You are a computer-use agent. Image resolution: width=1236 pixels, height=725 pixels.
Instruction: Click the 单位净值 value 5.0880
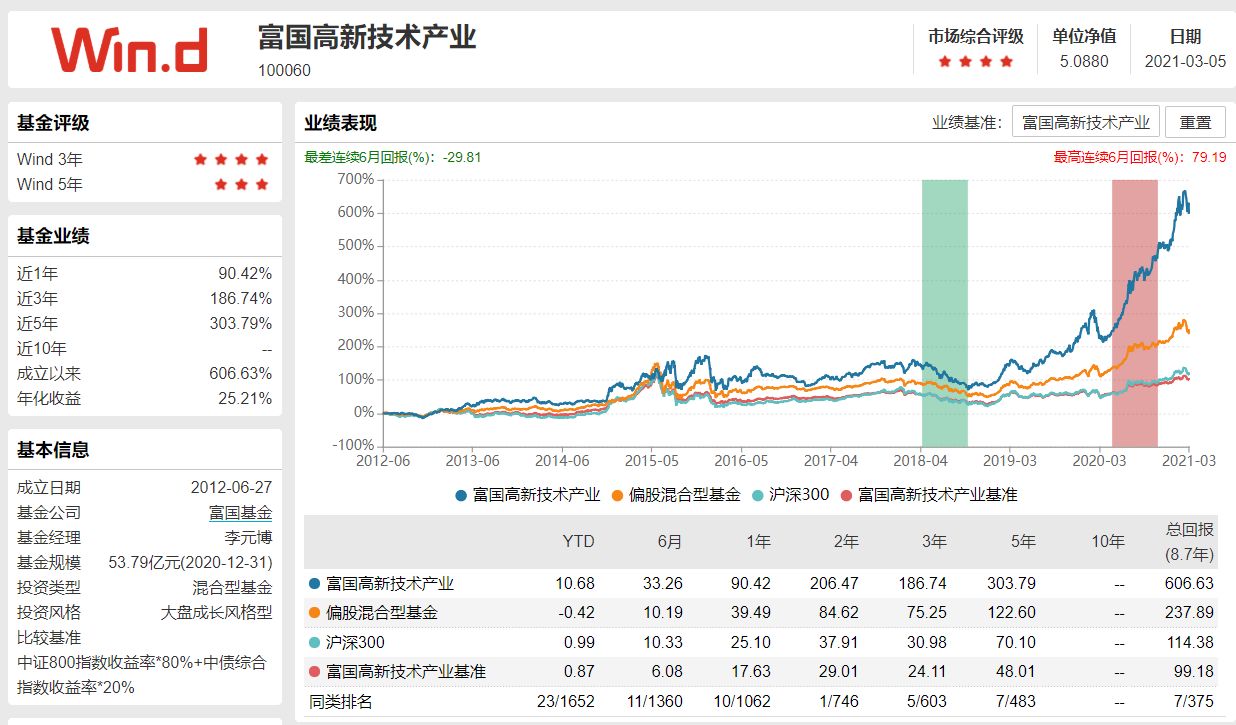[1085, 61]
